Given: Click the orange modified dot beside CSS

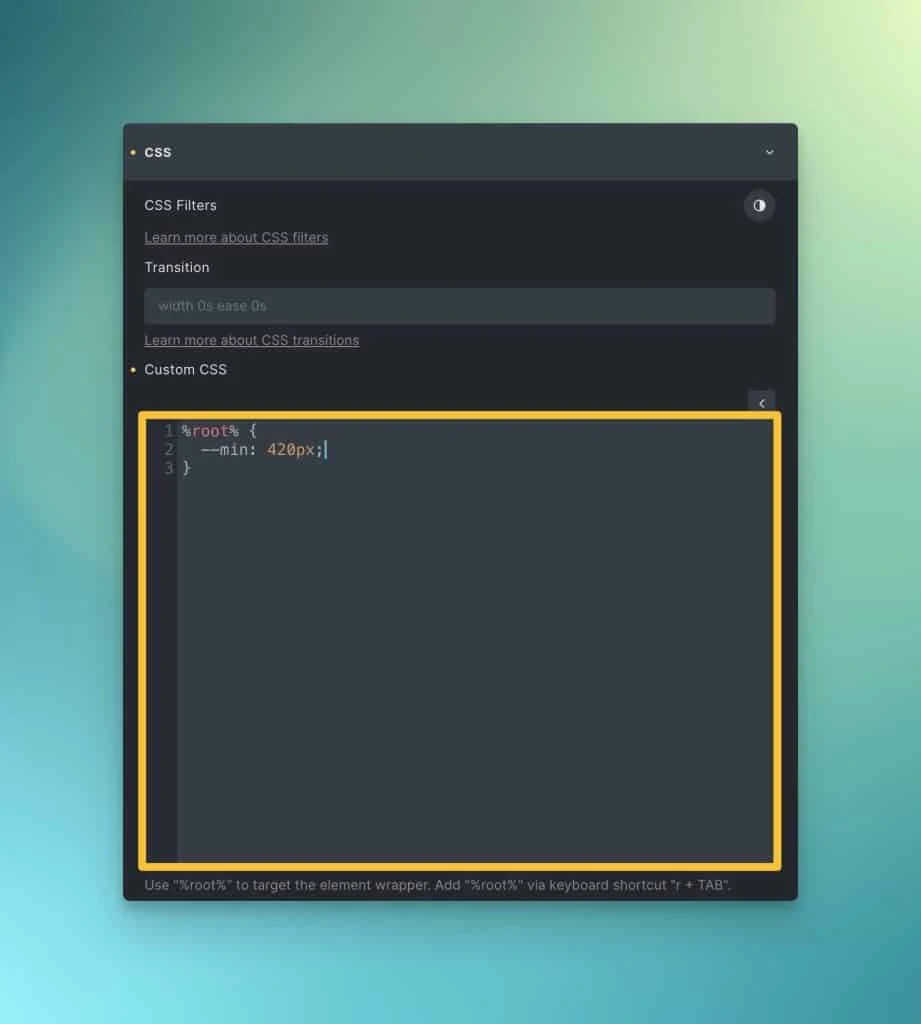Looking at the screenshot, I should point(133,152).
